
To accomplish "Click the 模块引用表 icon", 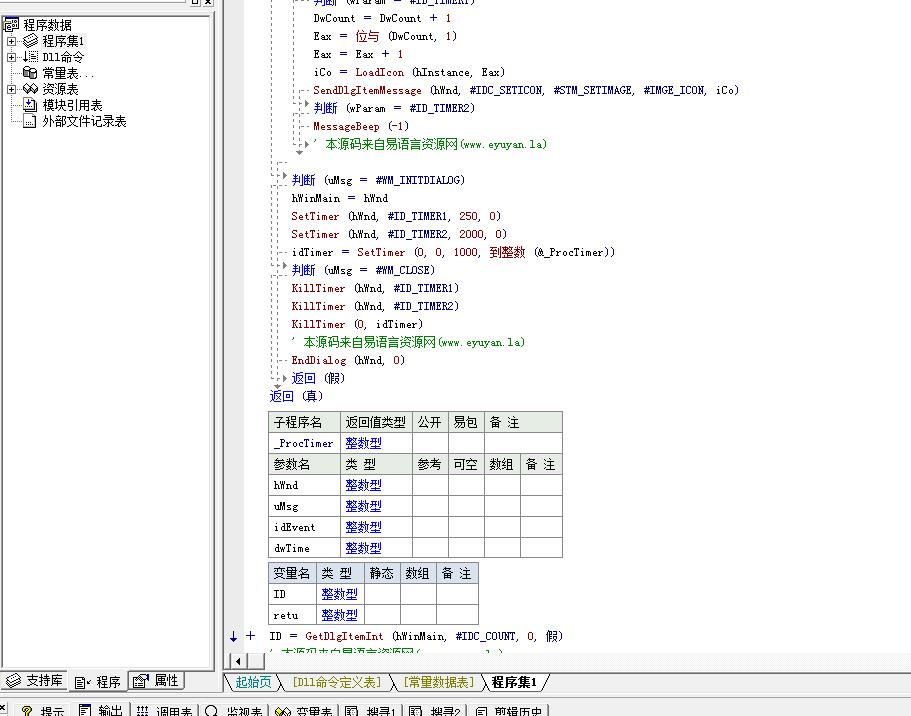I will [30, 105].
